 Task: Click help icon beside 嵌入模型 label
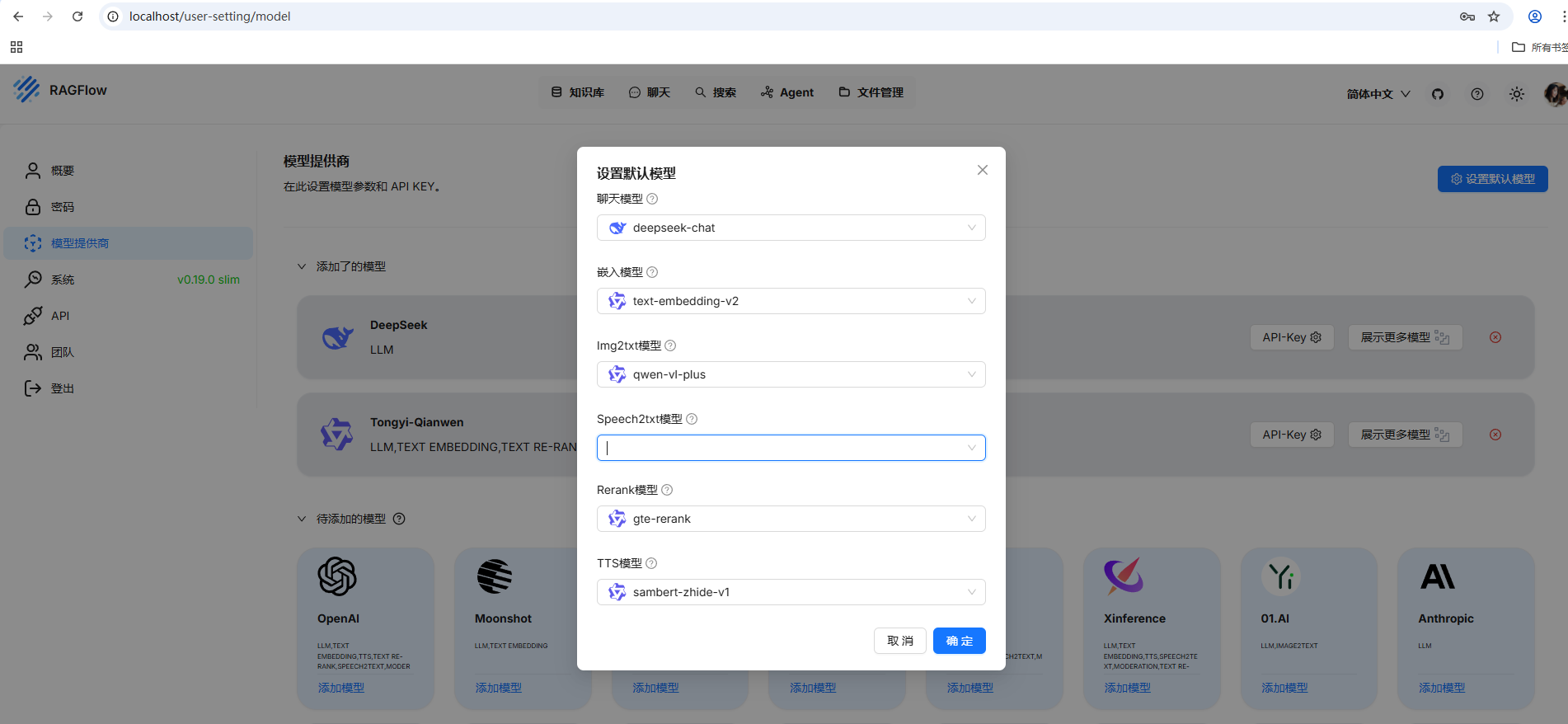point(652,272)
